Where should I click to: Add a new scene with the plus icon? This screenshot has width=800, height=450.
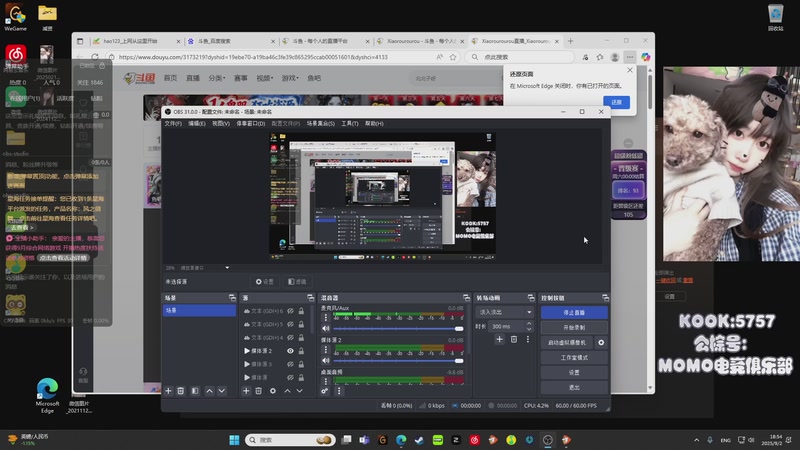(168, 391)
